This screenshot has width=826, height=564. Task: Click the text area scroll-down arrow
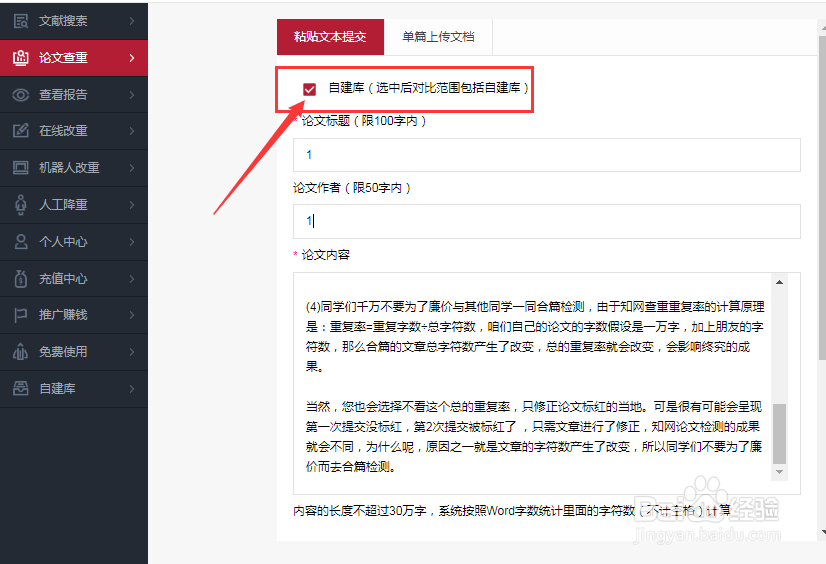pyautogui.click(x=779, y=472)
